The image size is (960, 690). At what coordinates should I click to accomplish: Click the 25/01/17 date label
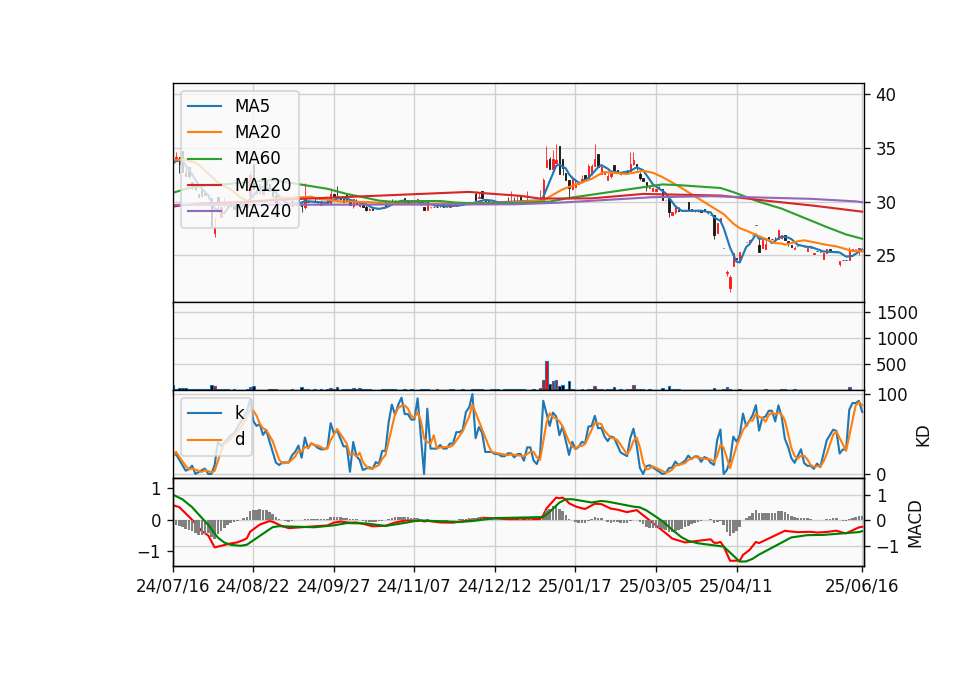575,586
